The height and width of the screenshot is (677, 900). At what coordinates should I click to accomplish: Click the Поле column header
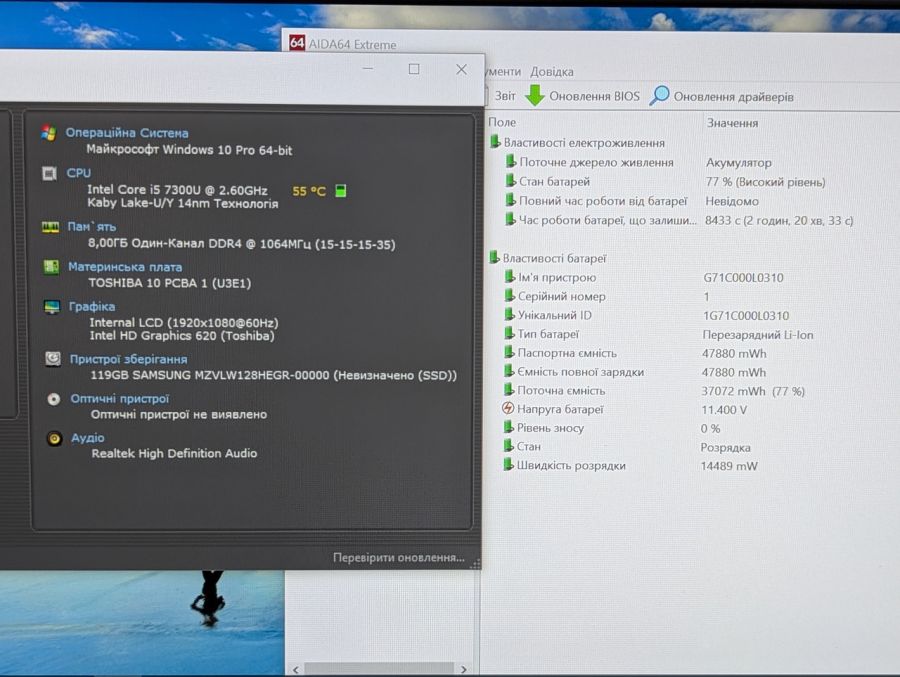502,122
